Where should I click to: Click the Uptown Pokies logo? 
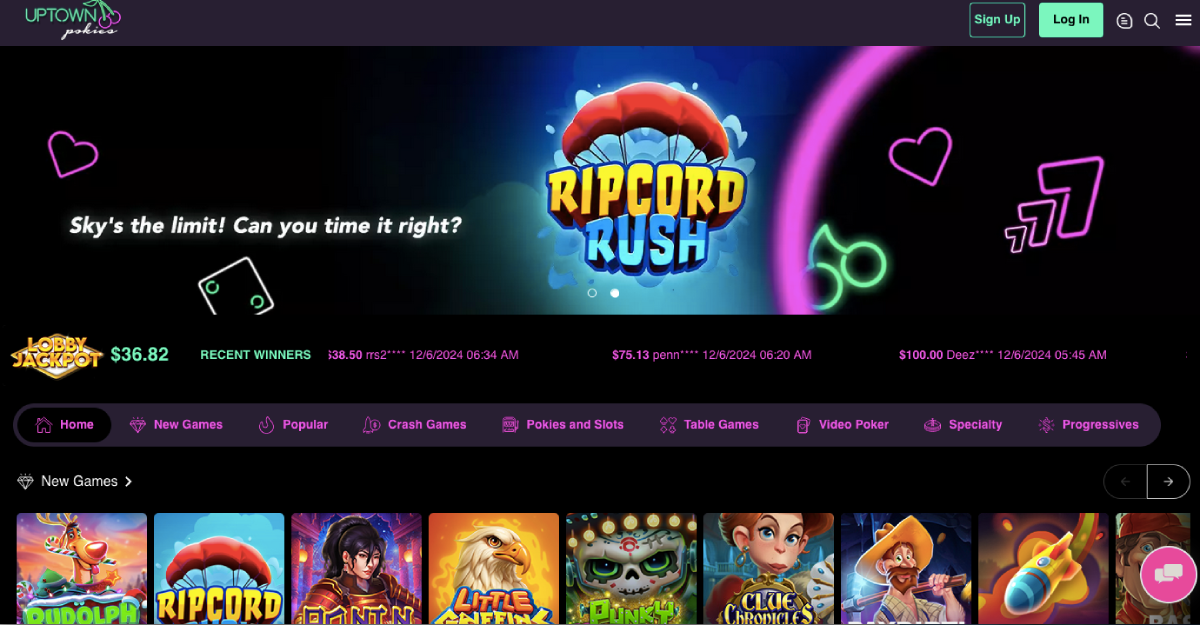(x=73, y=19)
